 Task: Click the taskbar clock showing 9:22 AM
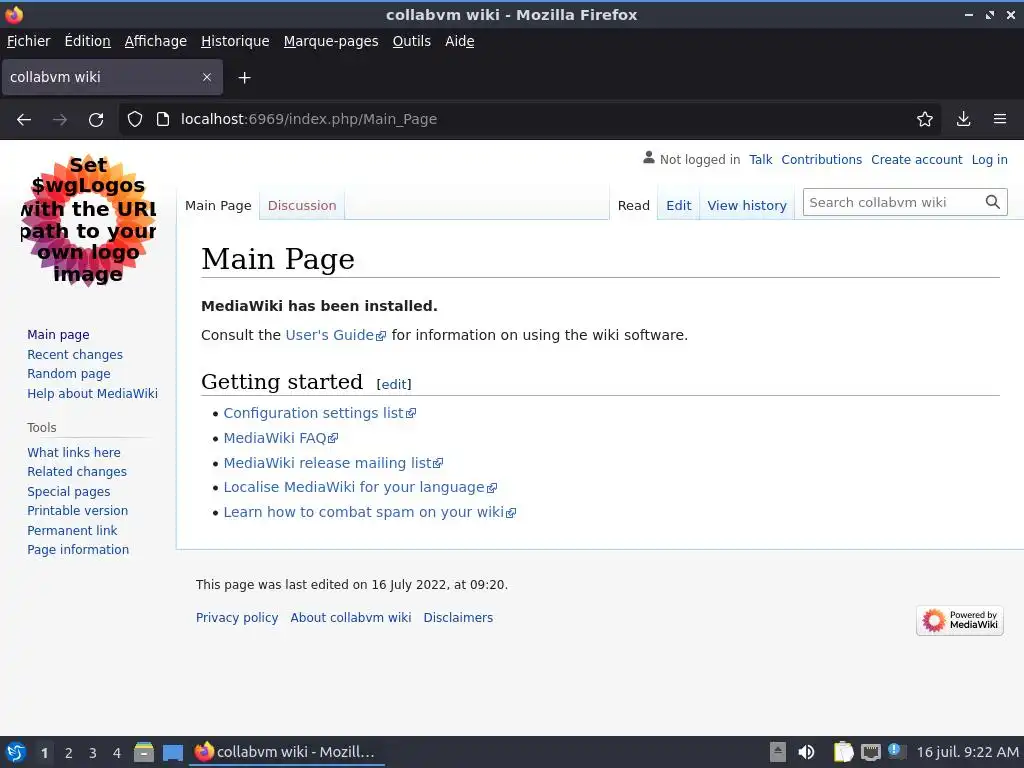[967, 752]
